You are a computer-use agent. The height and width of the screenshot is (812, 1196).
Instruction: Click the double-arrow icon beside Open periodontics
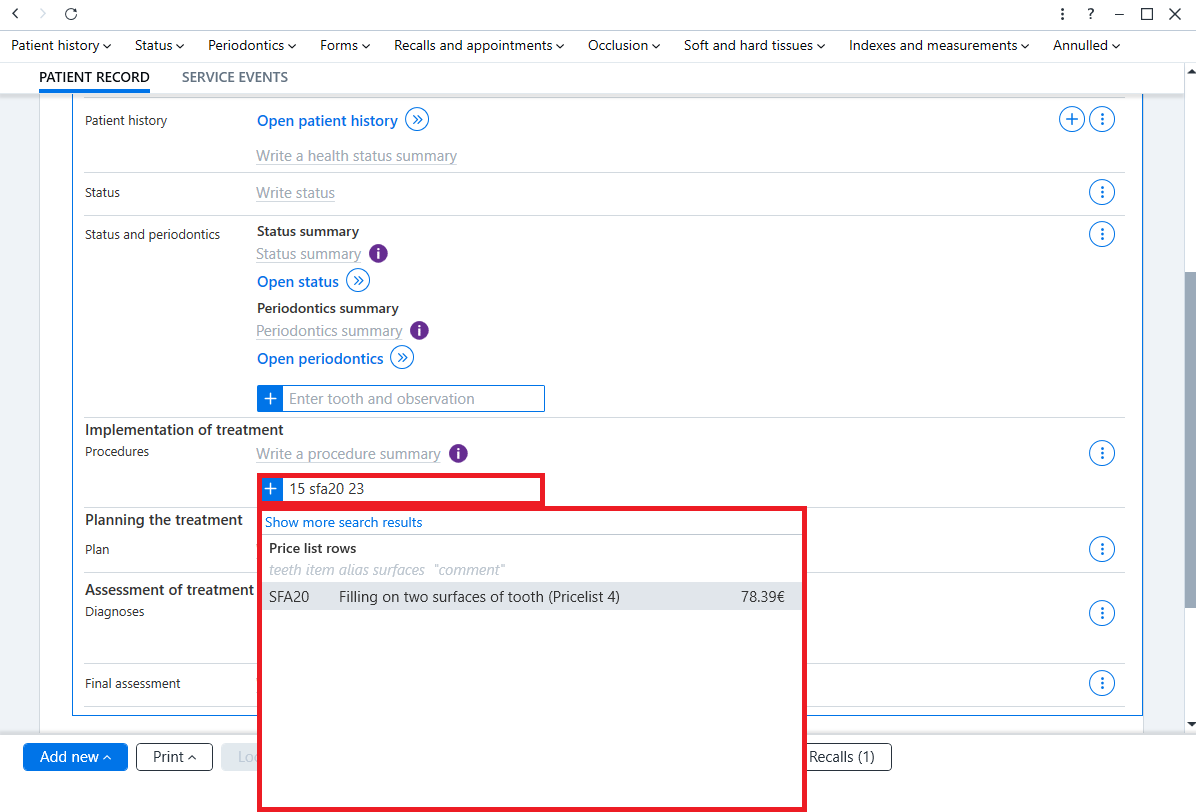click(402, 358)
